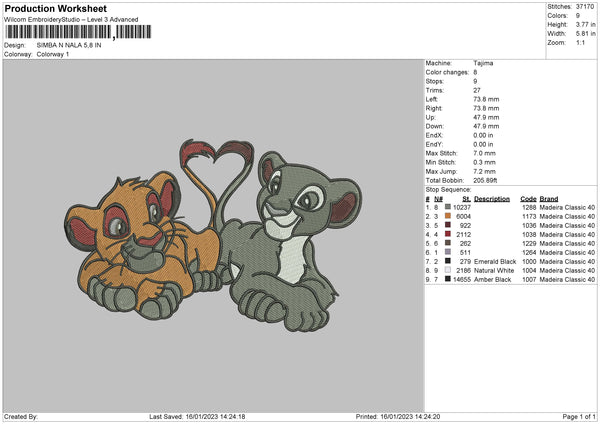The height and width of the screenshot is (424, 600).
Task: Click the St. column header
Action: click(466, 198)
